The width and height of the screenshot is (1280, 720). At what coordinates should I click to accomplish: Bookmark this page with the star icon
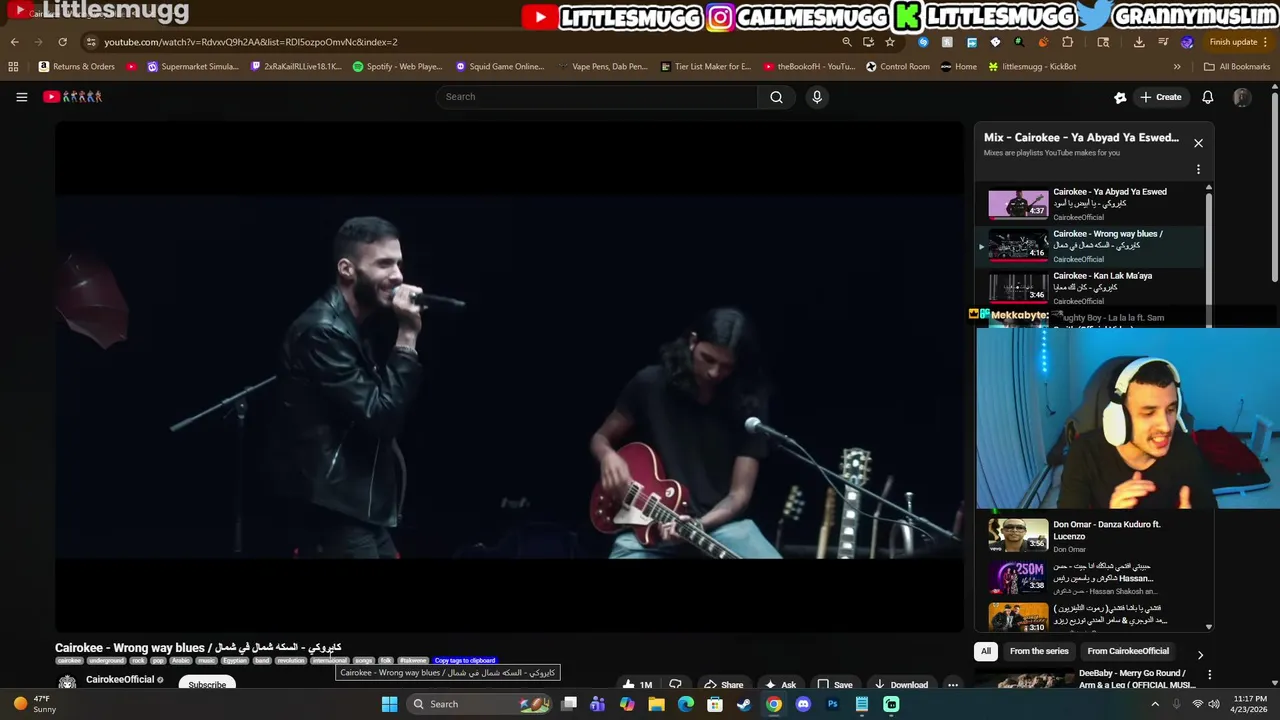coord(890,42)
